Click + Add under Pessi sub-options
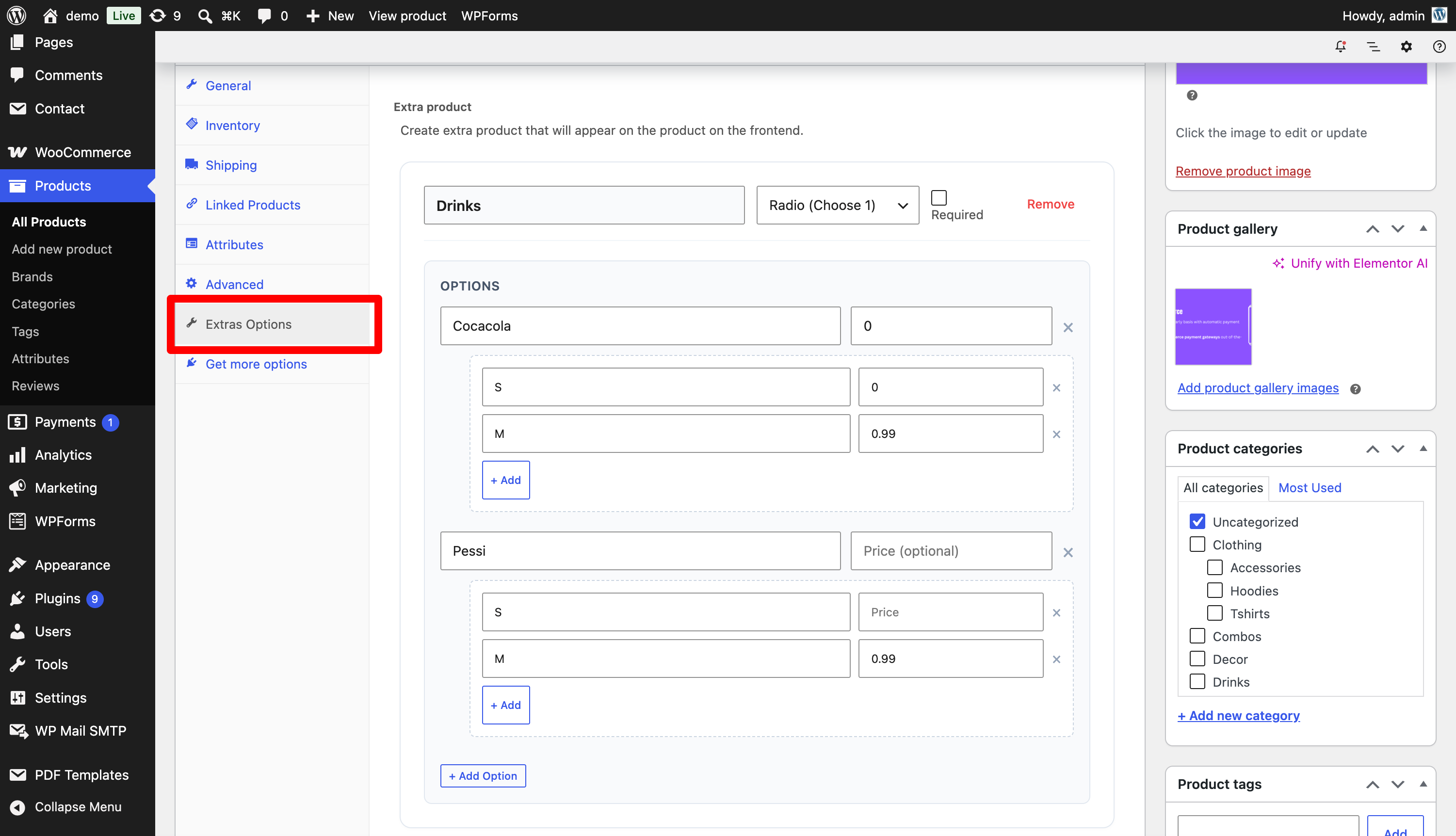The height and width of the screenshot is (836, 1456). click(x=506, y=705)
